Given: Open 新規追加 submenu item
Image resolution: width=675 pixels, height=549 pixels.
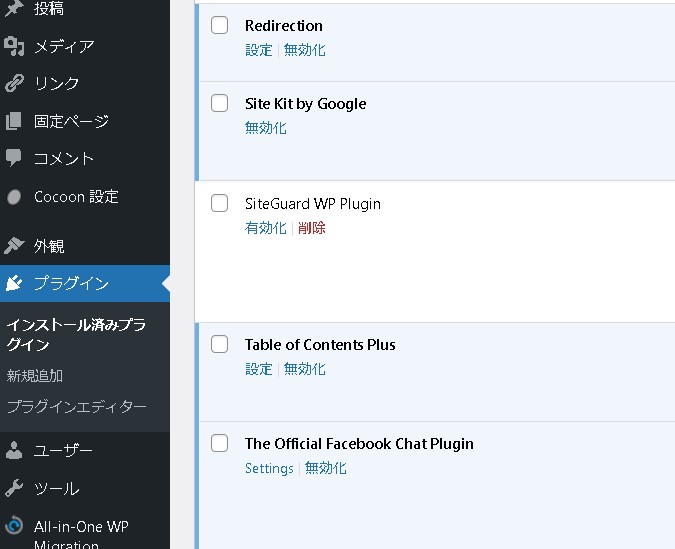Looking at the screenshot, I should [35, 376].
